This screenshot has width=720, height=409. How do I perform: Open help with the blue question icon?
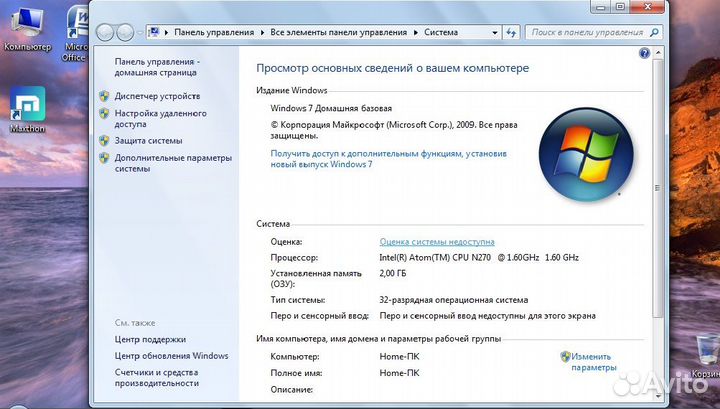point(644,53)
